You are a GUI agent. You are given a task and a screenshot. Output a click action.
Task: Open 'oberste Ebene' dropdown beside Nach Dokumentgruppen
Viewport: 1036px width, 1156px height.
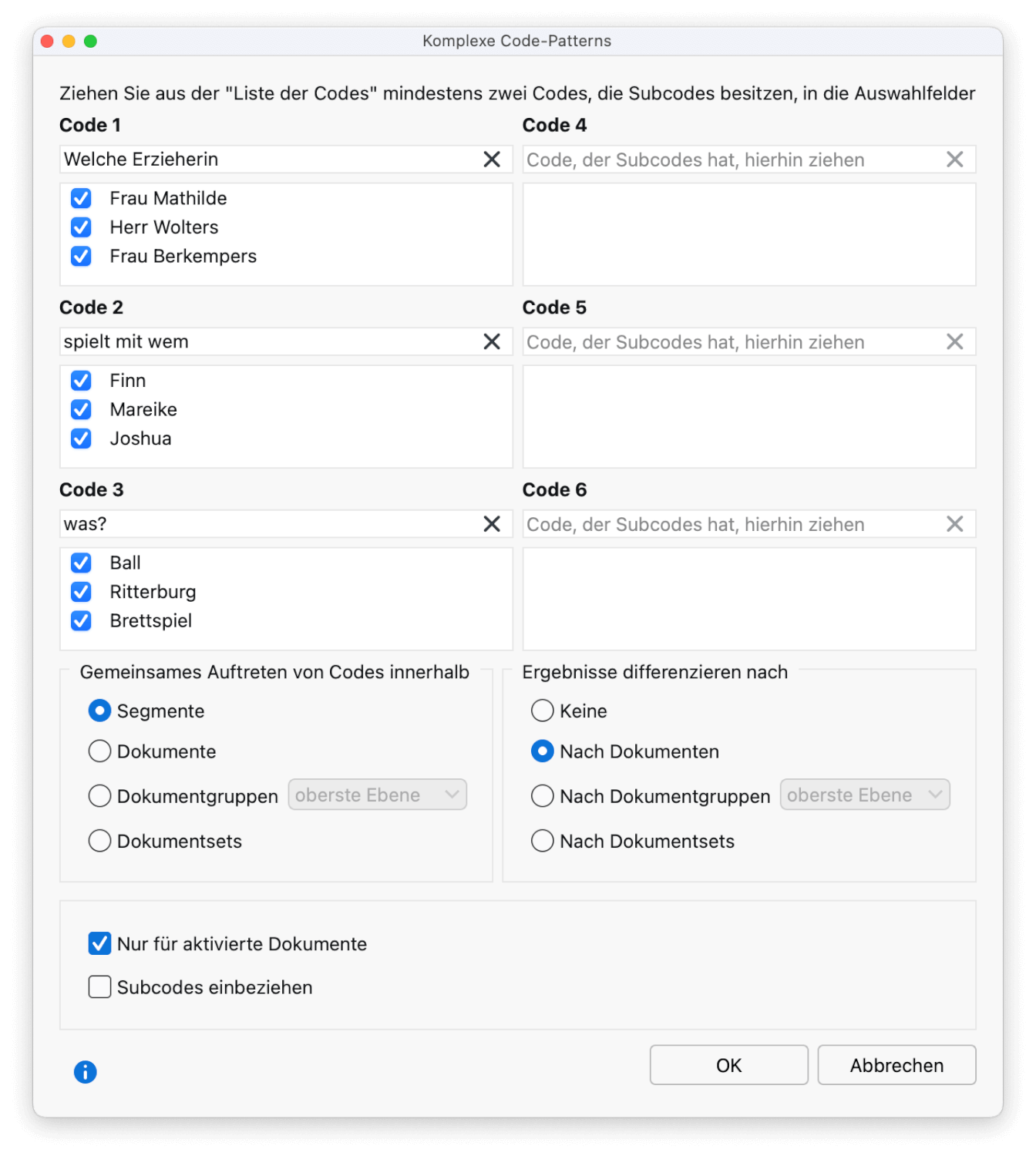point(865,795)
